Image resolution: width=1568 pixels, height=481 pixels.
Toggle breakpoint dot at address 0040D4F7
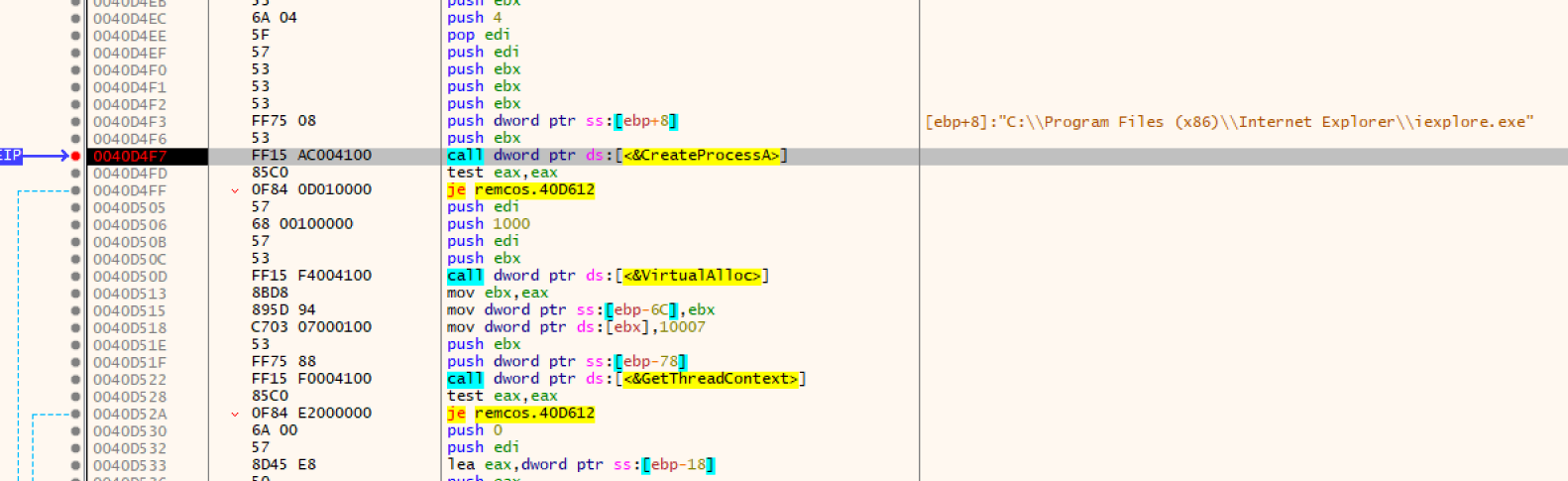point(75,156)
